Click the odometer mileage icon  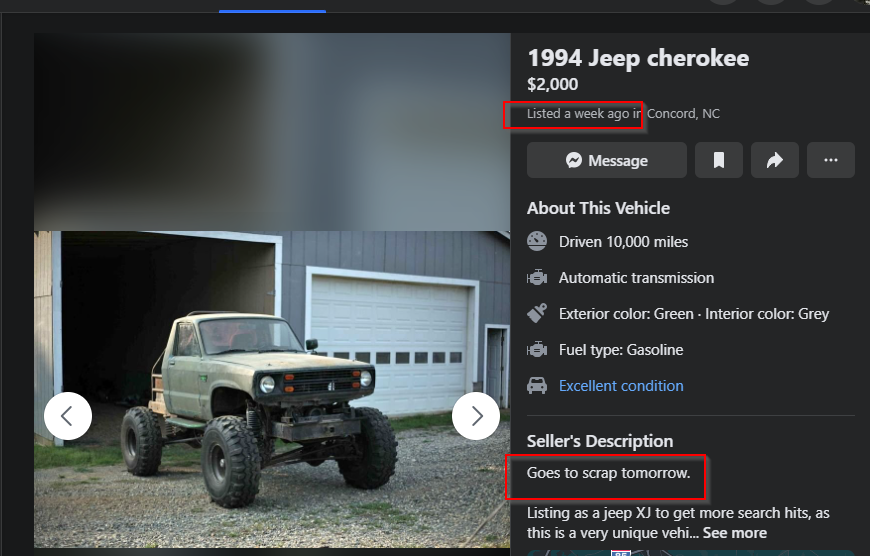click(537, 241)
